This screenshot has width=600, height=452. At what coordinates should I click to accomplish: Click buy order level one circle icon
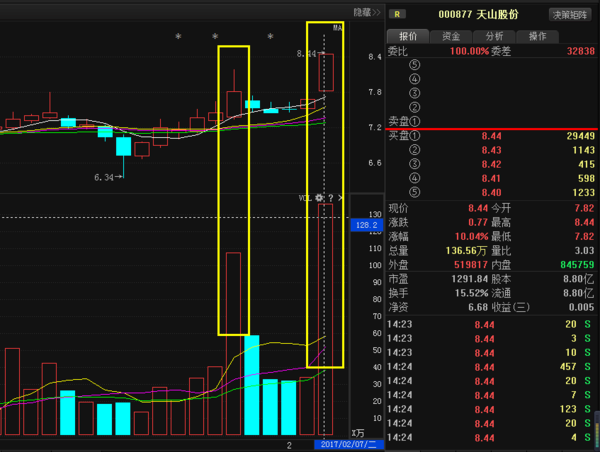(414, 135)
